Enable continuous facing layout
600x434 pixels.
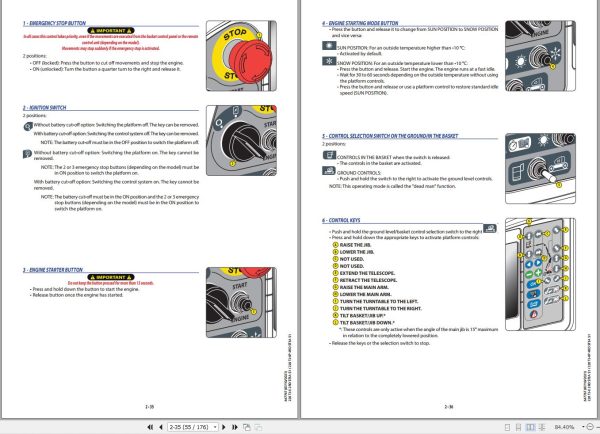click(542, 427)
